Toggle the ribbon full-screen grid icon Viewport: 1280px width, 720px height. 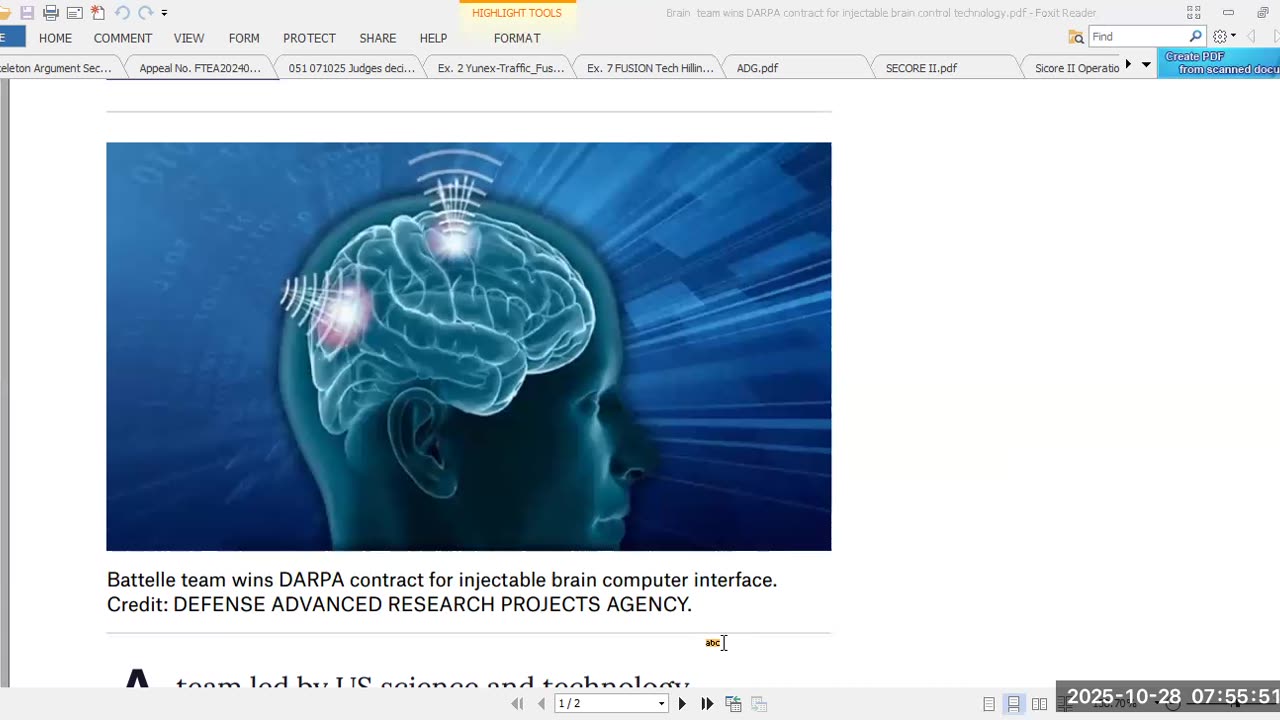(1193, 13)
